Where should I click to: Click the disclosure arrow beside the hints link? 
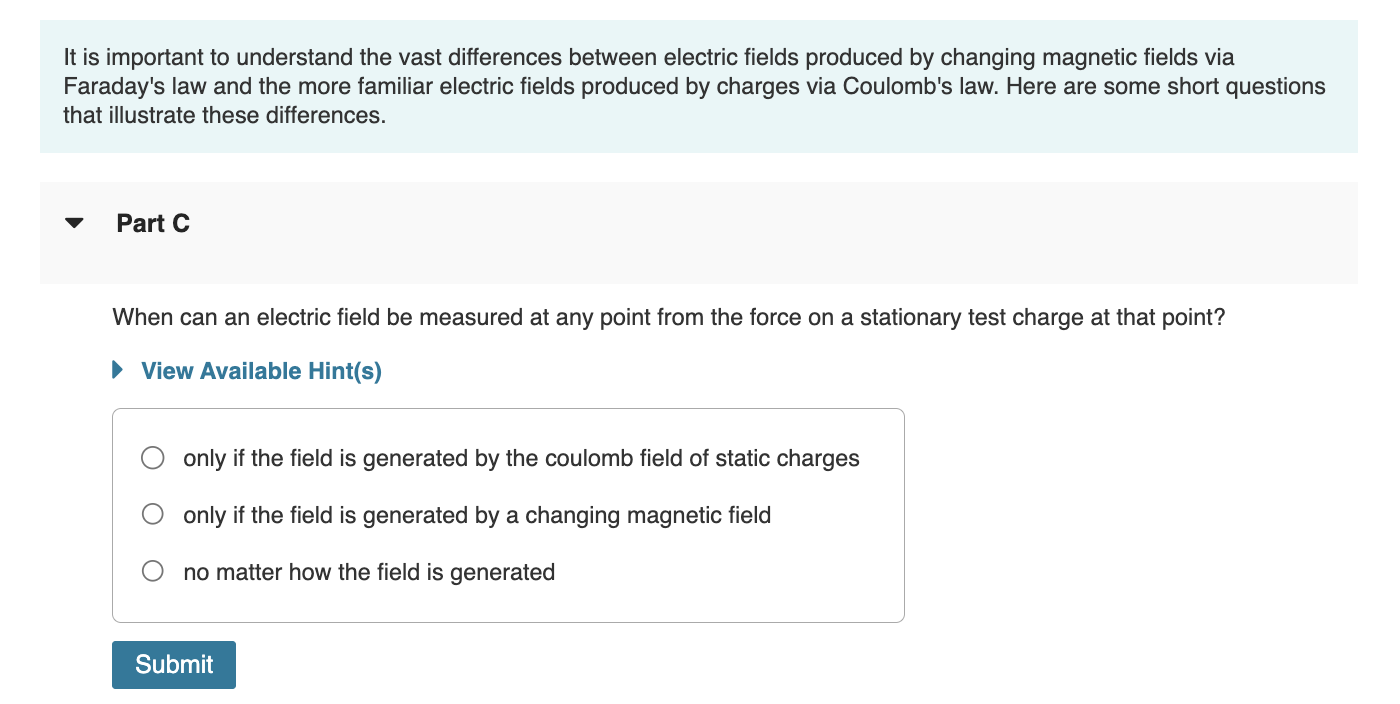pos(117,370)
